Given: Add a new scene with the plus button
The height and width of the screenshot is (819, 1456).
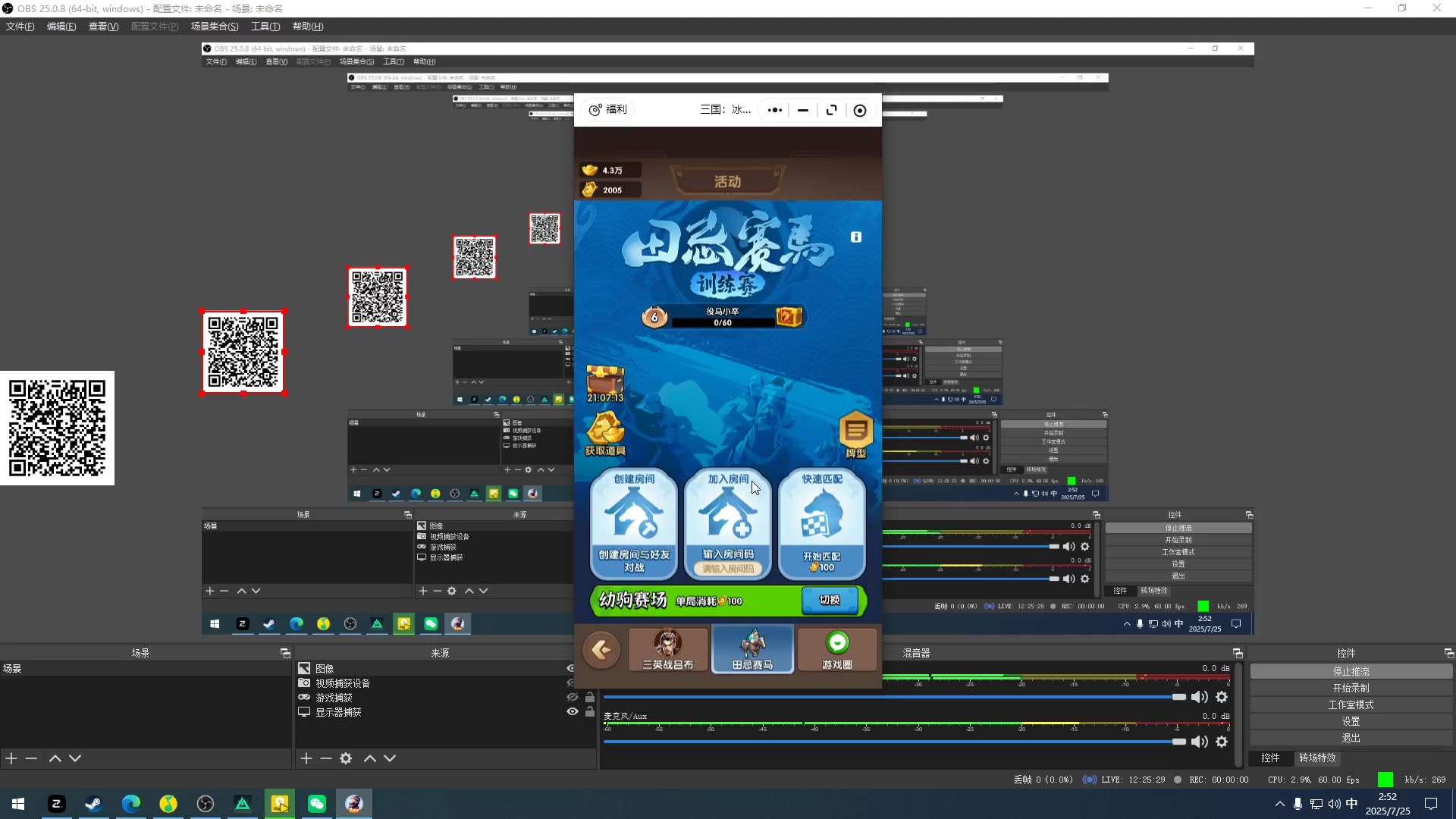Looking at the screenshot, I should click(x=11, y=758).
